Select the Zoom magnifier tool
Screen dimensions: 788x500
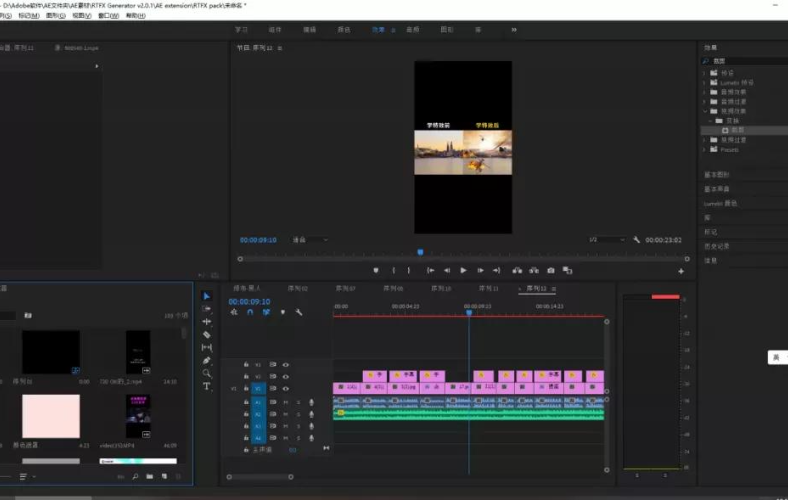207,373
